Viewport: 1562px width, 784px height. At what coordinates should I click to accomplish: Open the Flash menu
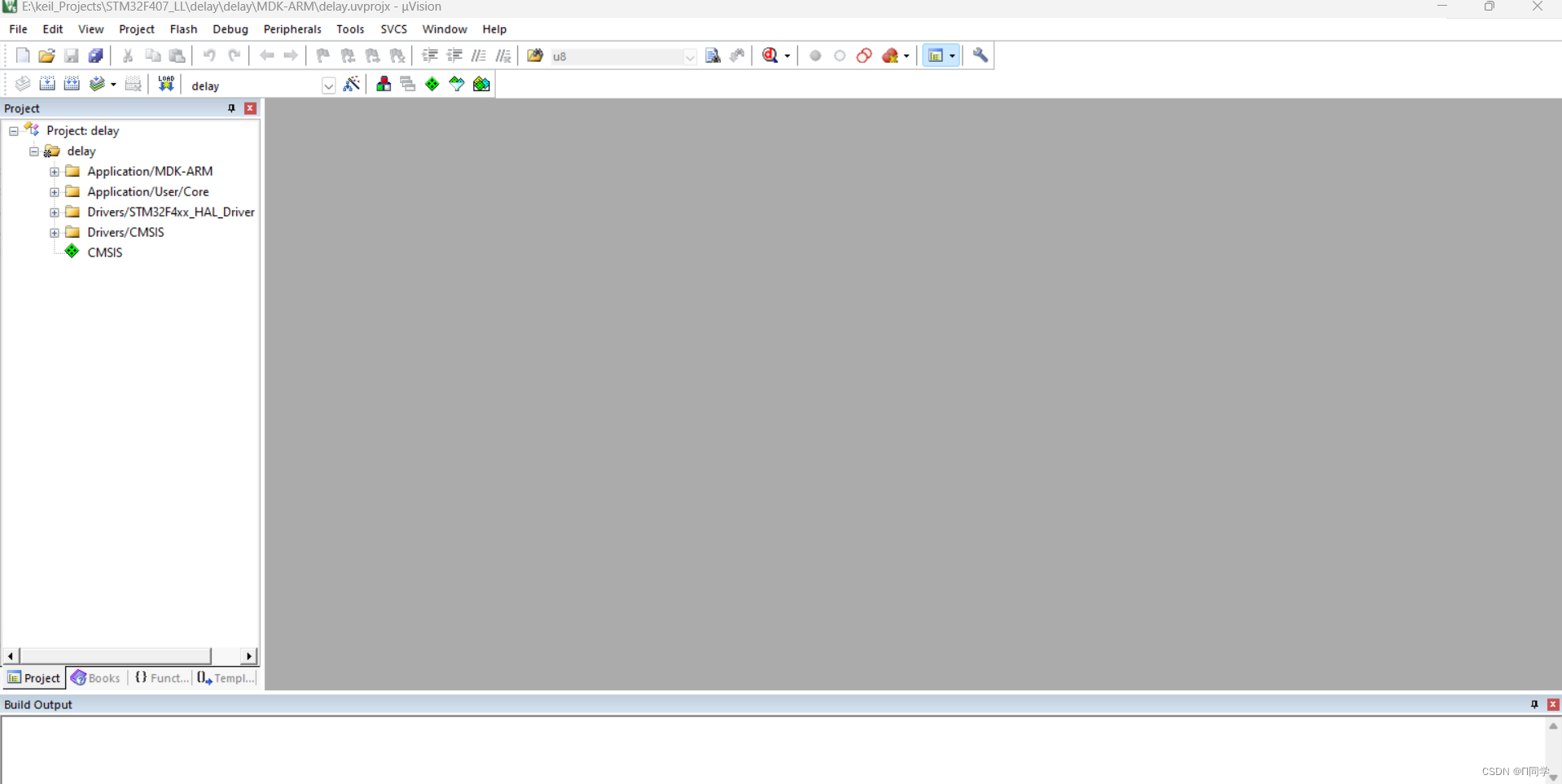tap(183, 29)
